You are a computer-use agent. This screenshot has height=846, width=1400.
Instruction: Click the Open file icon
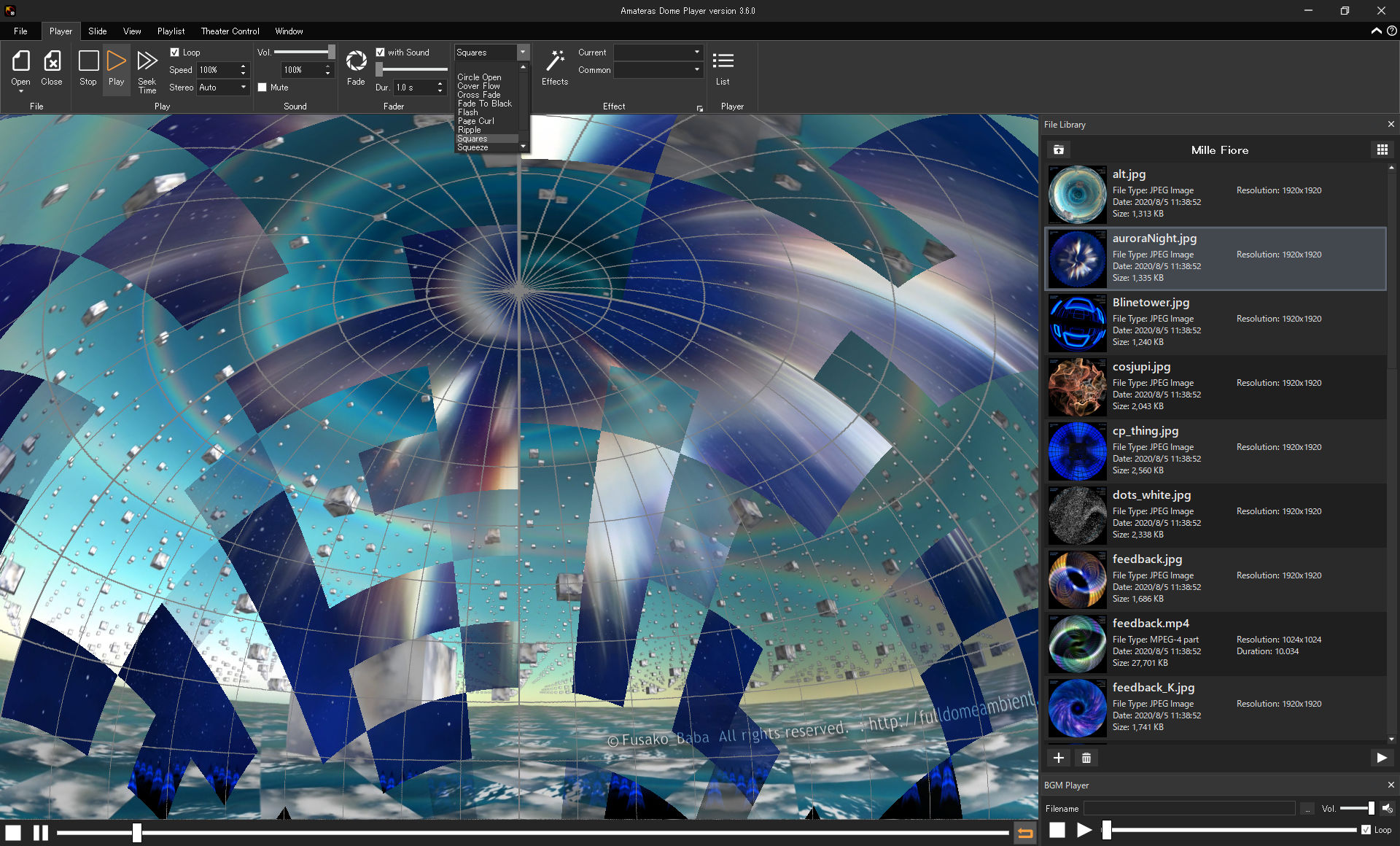coord(20,61)
